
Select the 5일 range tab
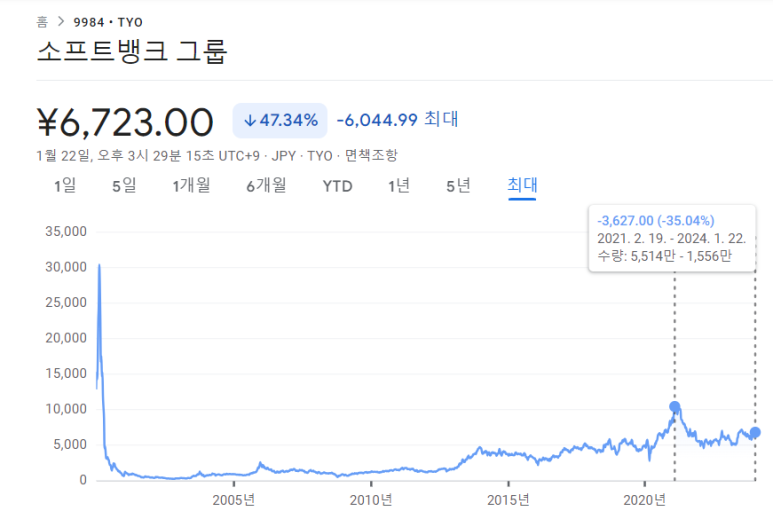[x=124, y=186]
